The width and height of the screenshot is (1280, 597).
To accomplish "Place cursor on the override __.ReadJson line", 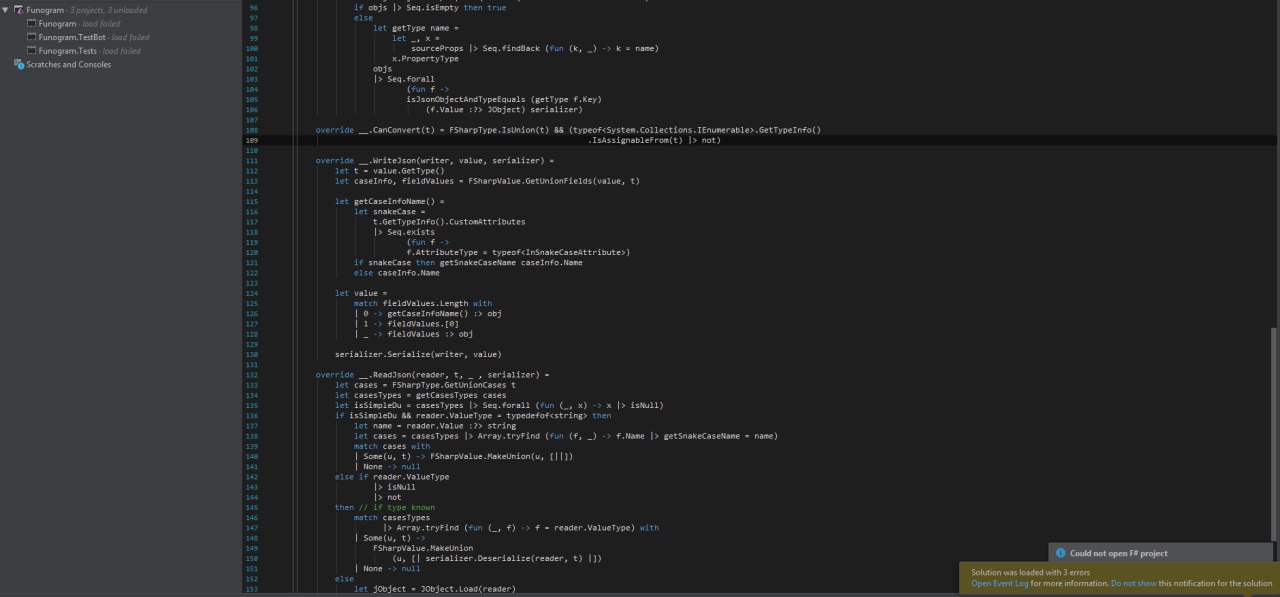I will [433, 375].
